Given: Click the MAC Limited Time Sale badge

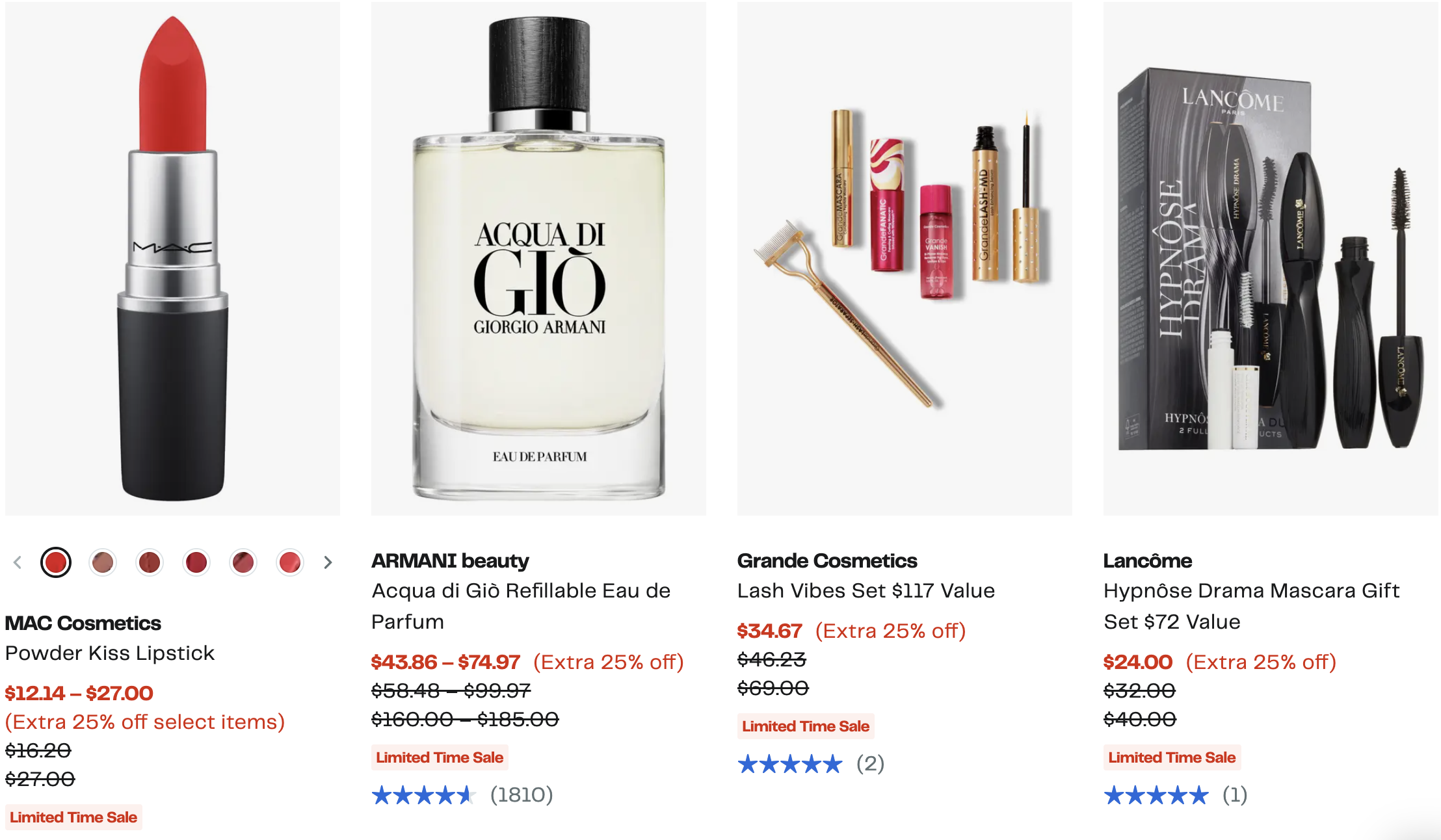Looking at the screenshot, I should pos(73,817).
